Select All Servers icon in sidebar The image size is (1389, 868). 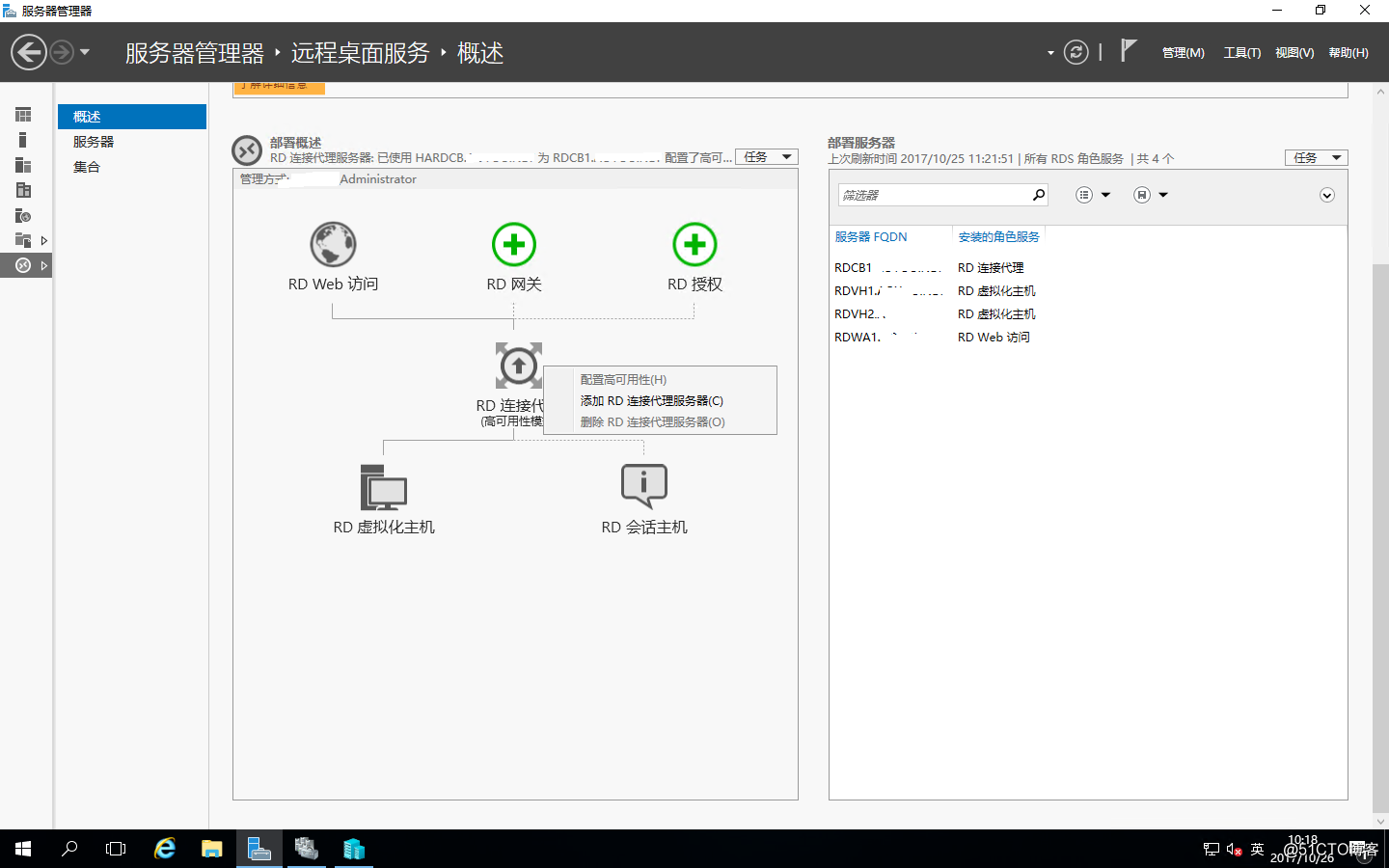[x=23, y=165]
